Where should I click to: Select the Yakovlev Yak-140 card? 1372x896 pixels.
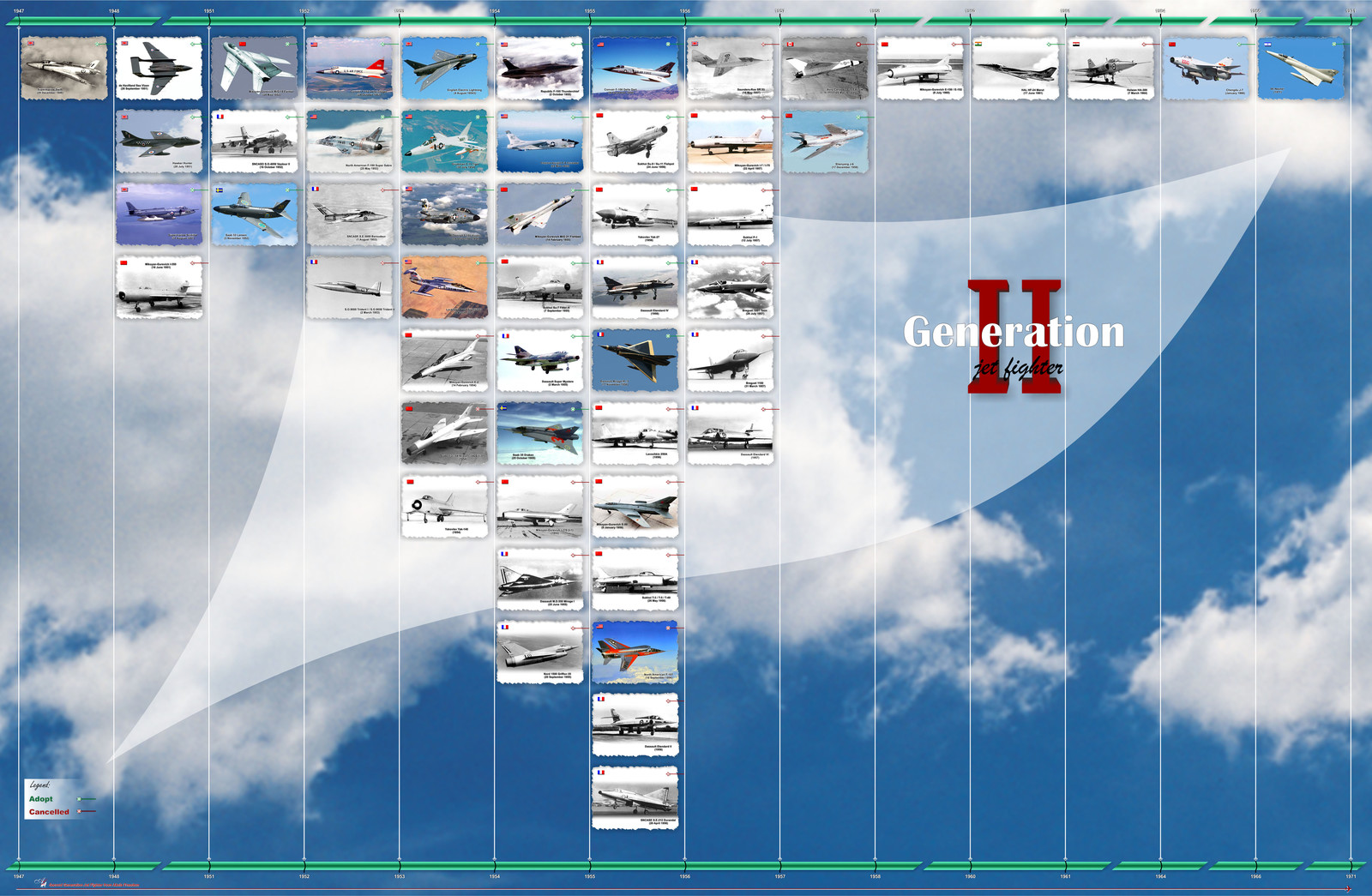pyautogui.click(x=445, y=507)
